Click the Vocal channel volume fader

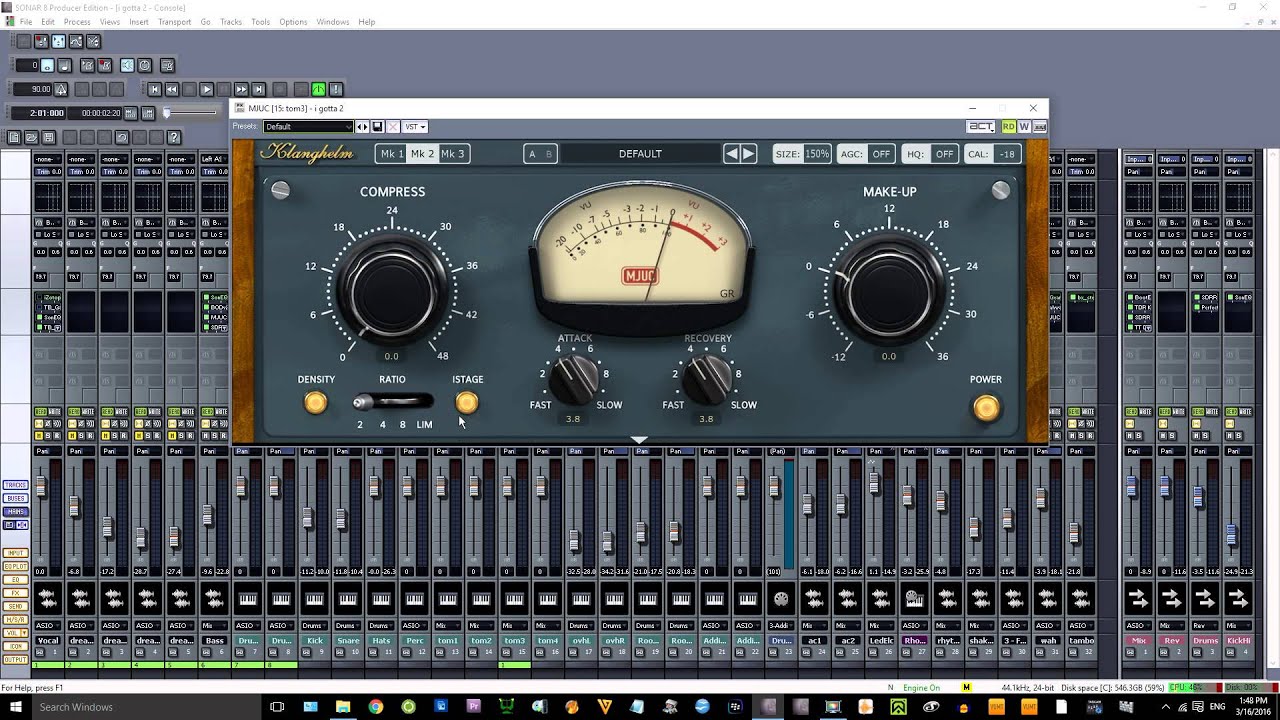click(41, 485)
